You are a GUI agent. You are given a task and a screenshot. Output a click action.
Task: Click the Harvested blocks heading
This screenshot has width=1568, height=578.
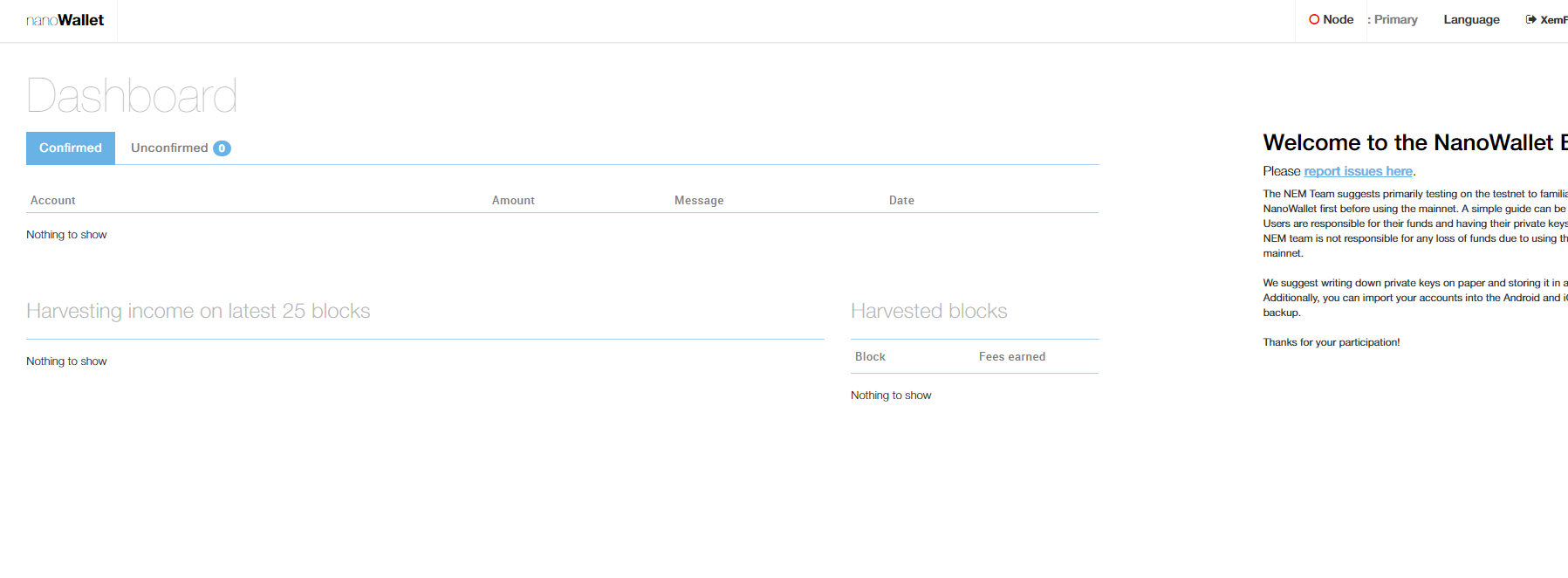coord(928,311)
